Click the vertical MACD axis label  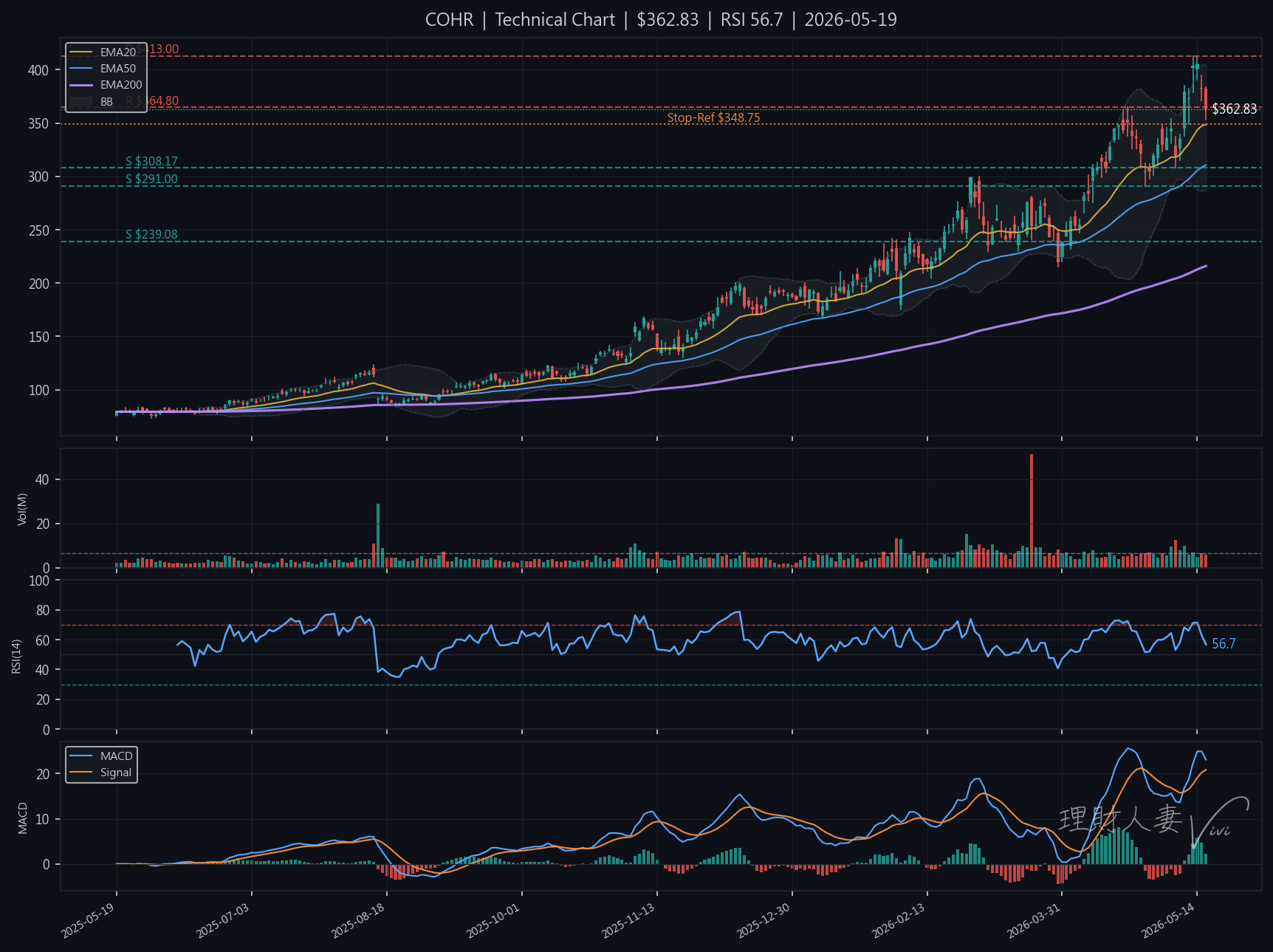point(22,818)
